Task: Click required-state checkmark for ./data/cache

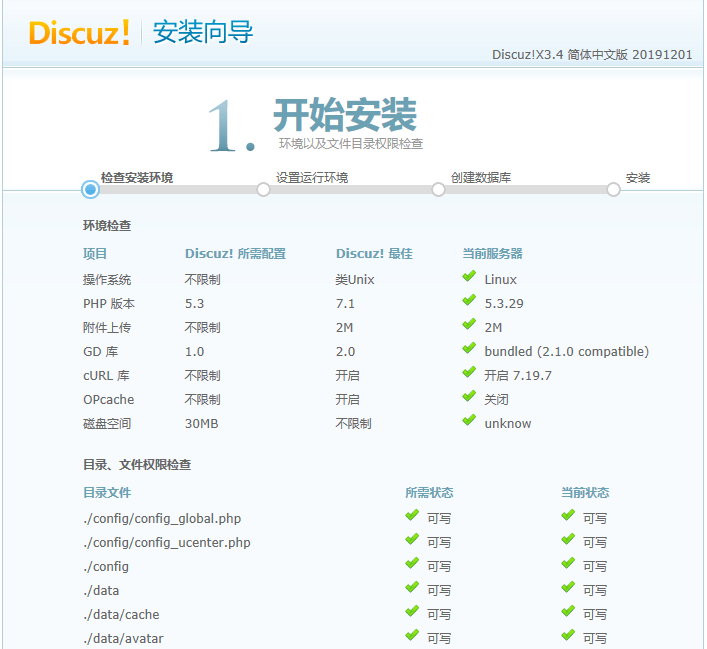Action: (412, 611)
